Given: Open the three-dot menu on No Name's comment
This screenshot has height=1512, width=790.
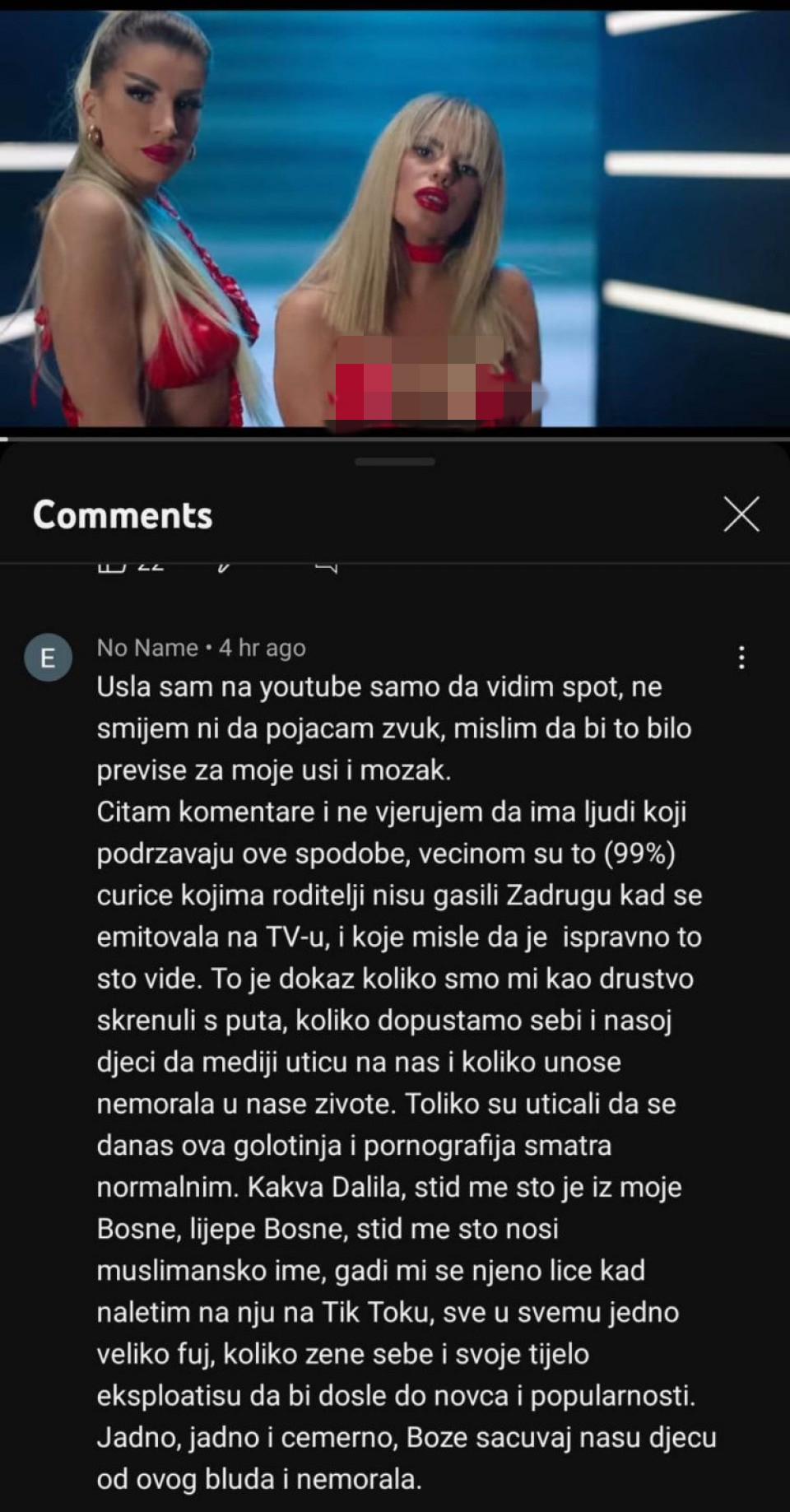Looking at the screenshot, I should coord(741,657).
